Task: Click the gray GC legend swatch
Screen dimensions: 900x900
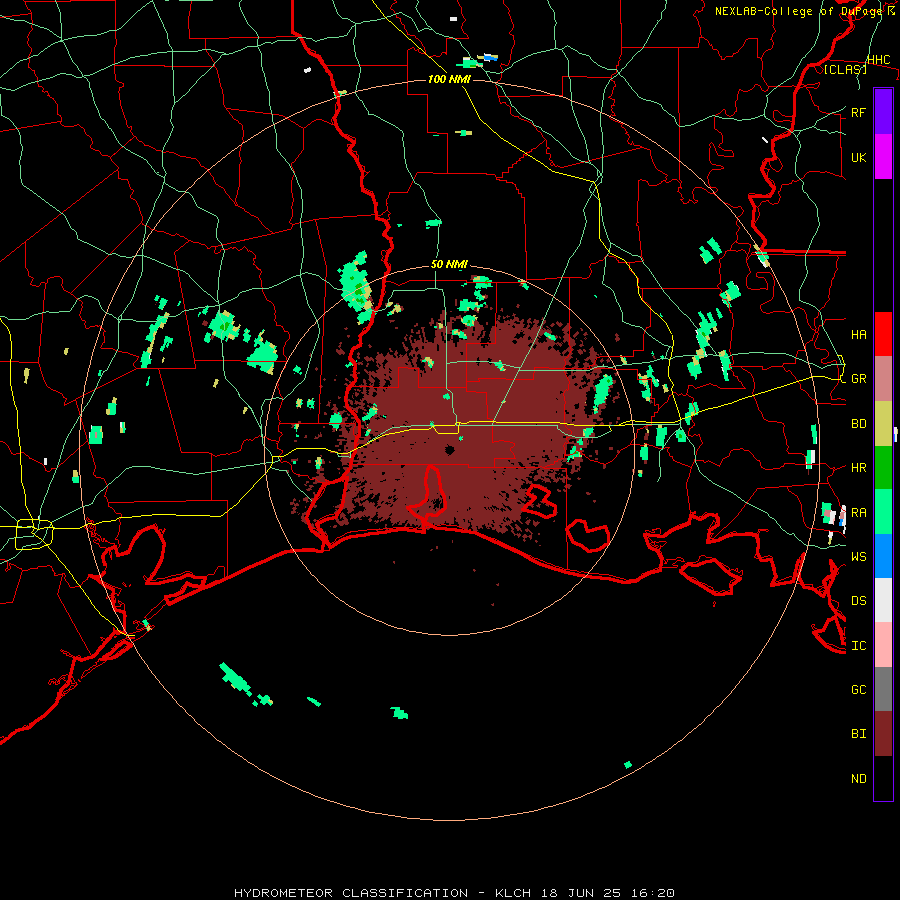Action: 883,689
